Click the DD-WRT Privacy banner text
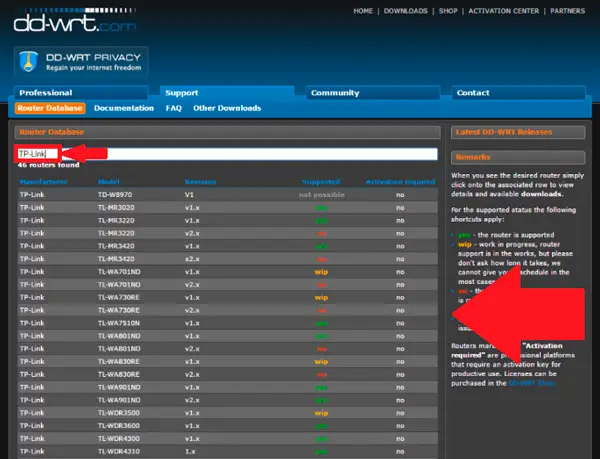The height and width of the screenshot is (459, 600). [x=93, y=62]
